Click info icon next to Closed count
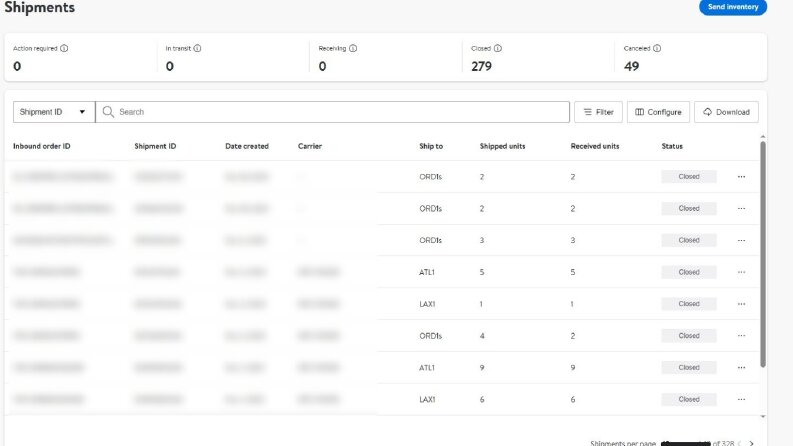793x446 pixels. click(x=498, y=49)
